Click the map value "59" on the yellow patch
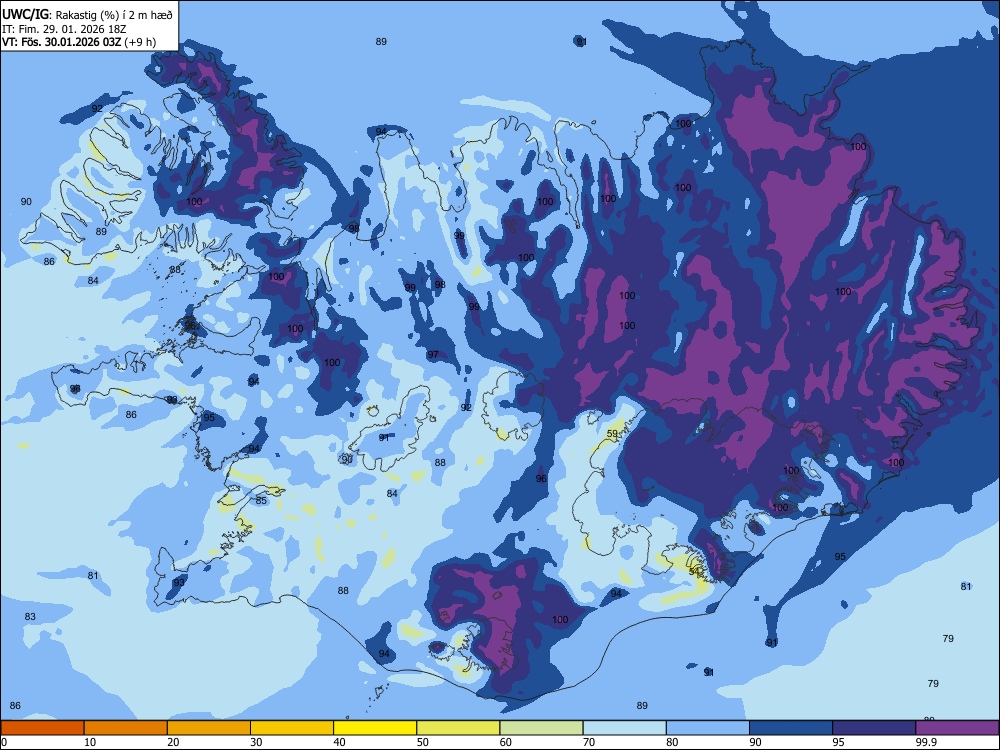The height and width of the screenshot is (750, 1000). pyautogui.click(x=612, y=434)
